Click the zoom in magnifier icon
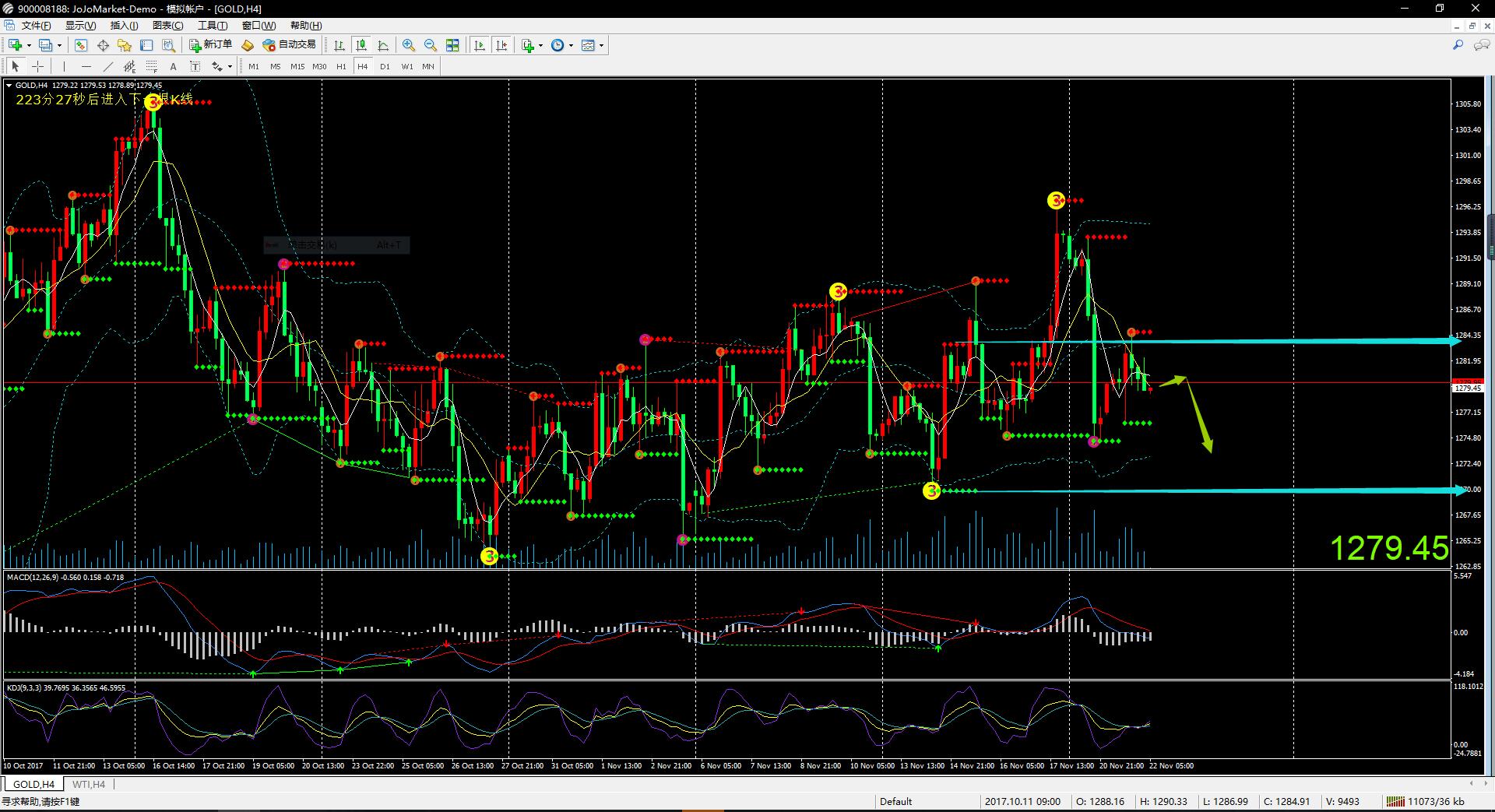Screen dimensions: 1495x812 [409, 45]
